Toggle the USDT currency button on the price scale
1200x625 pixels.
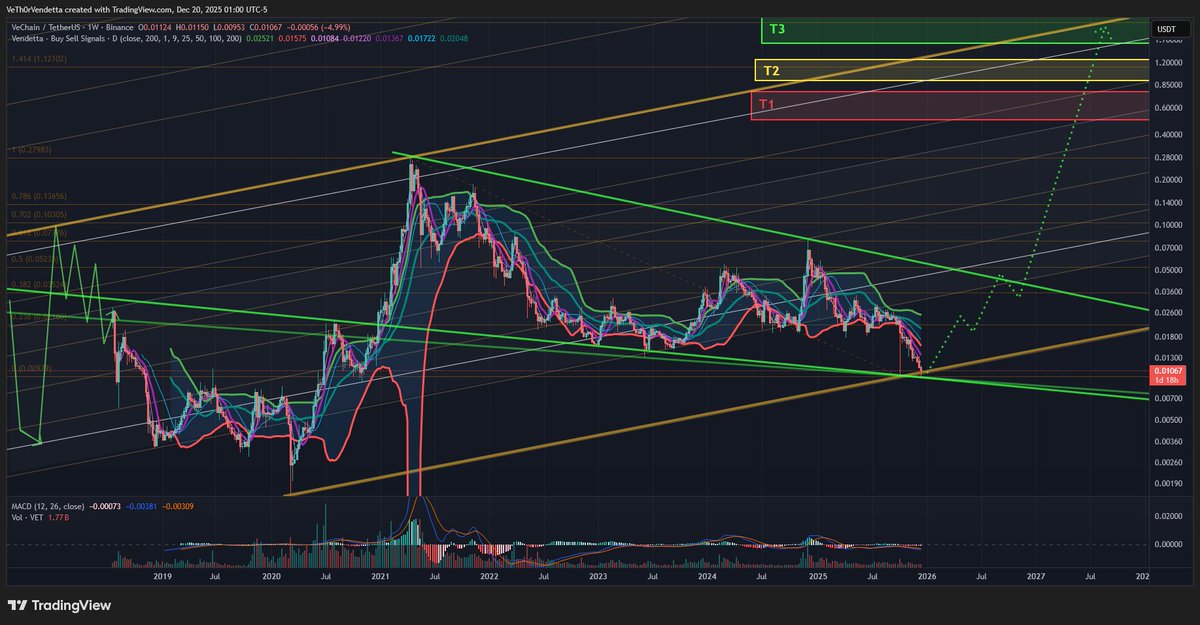1166,28
